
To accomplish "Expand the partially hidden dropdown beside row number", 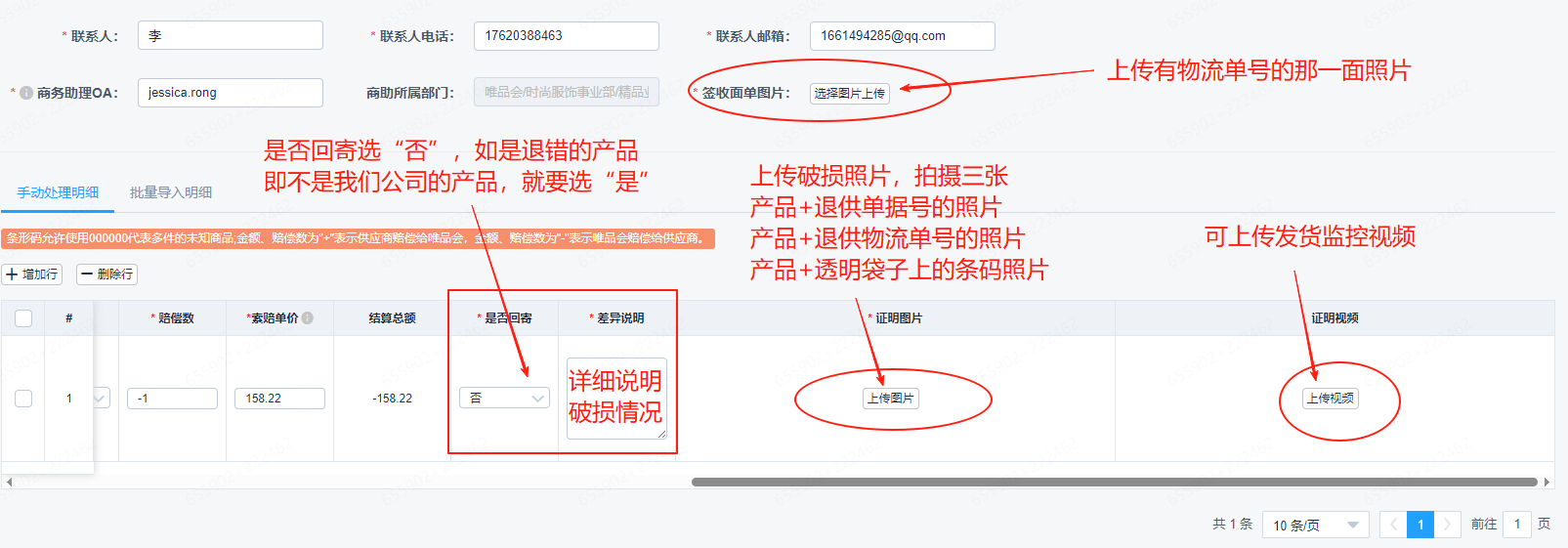I will 101,398.
